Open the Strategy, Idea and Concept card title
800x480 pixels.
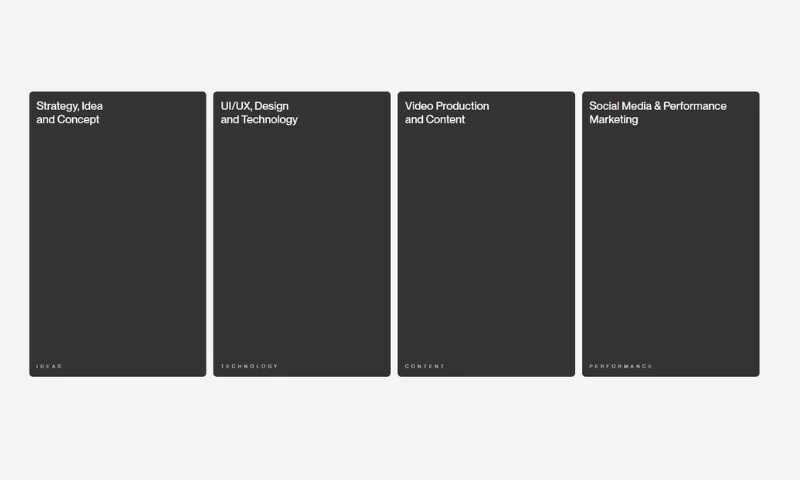[69, 113]
